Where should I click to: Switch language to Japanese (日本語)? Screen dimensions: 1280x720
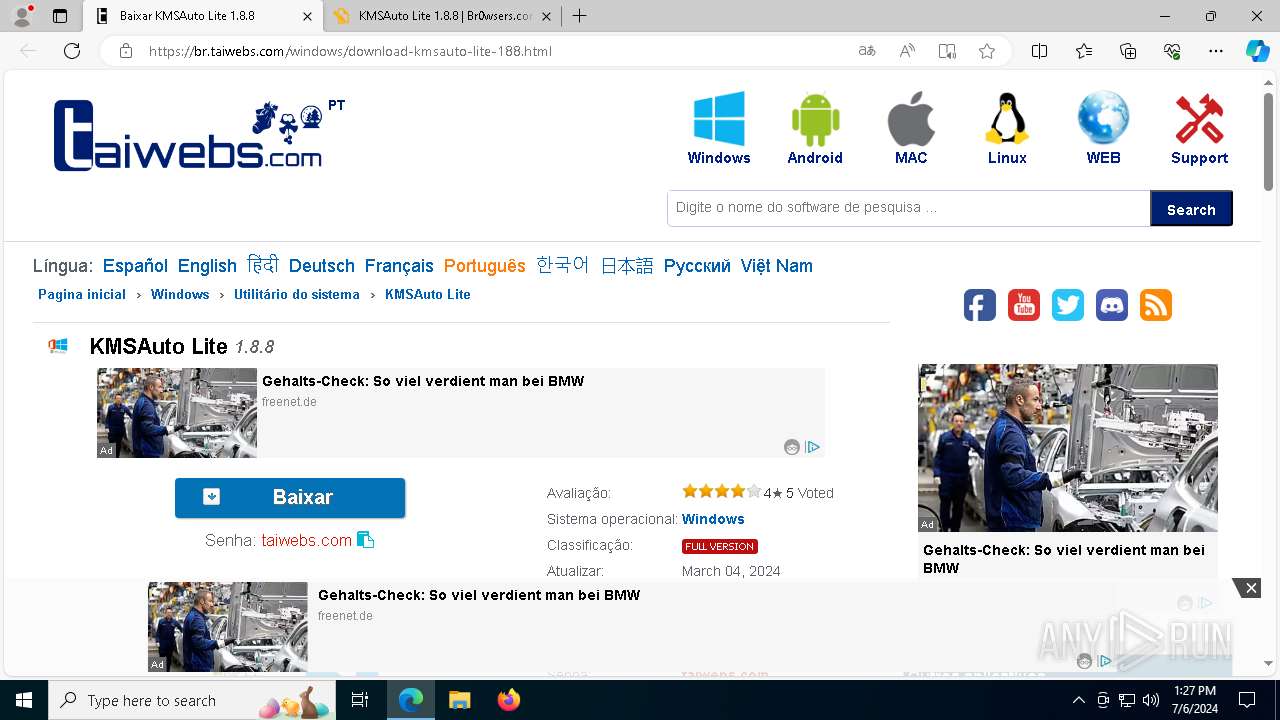(x=627, y=266)
